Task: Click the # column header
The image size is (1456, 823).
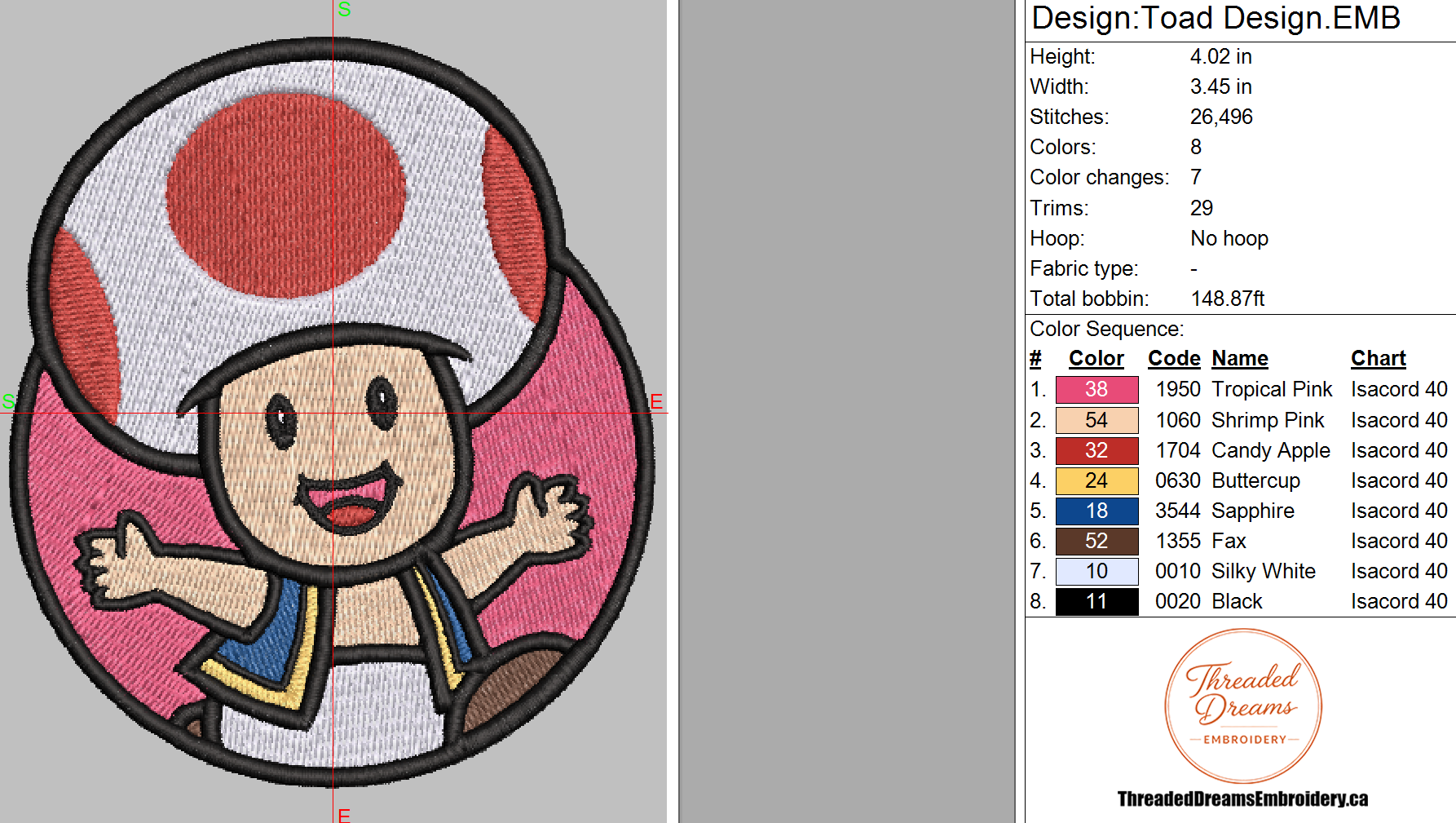Action: [x=1035, y=359]
